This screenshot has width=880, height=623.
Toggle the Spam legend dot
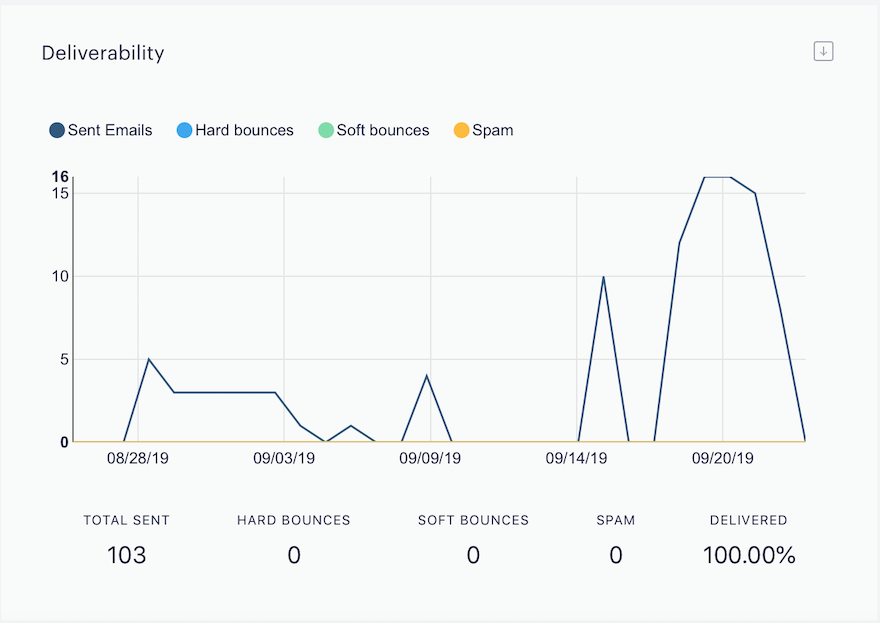click(461, 130)
